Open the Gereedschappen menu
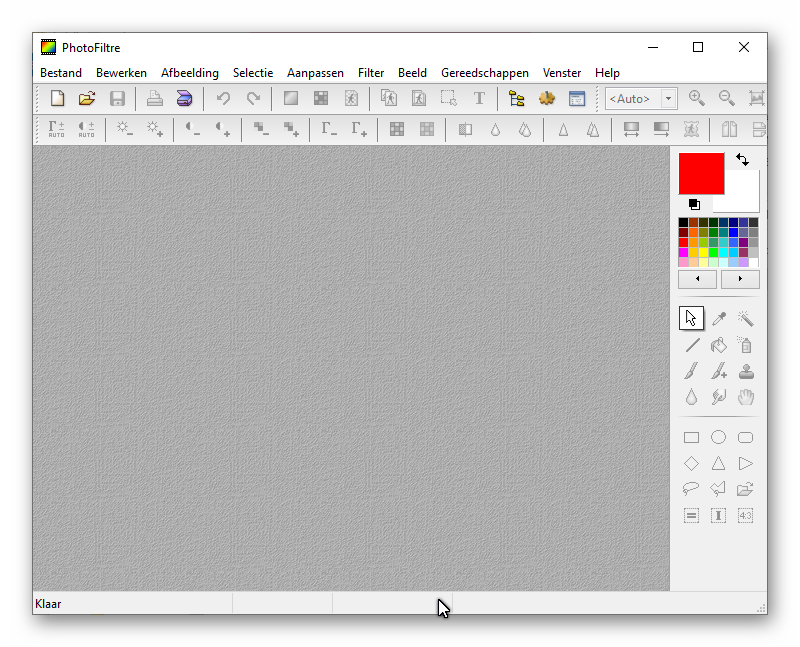 (485, 73)
